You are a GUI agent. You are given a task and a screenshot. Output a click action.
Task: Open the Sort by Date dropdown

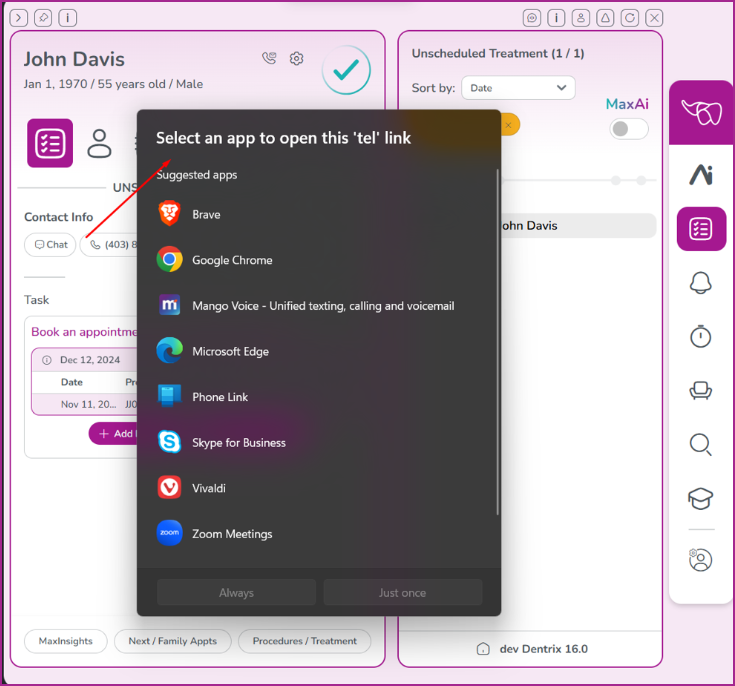[518, 88]
